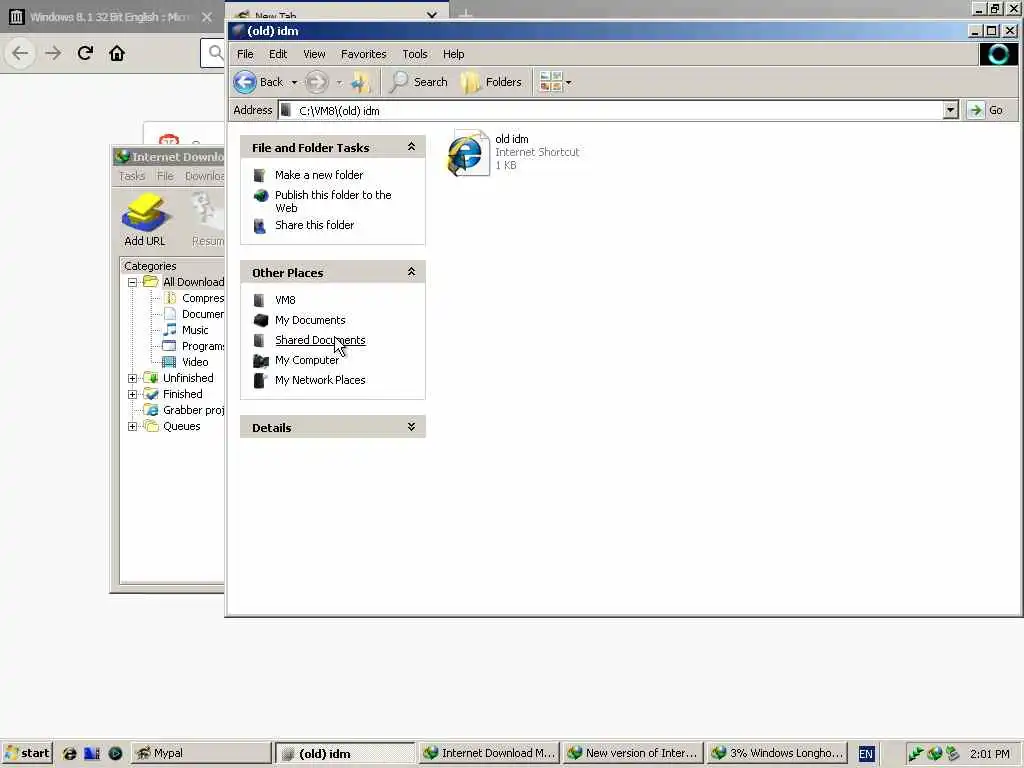Click the browser search field
Screen dimensions: 1024x768
click(213, 53)
